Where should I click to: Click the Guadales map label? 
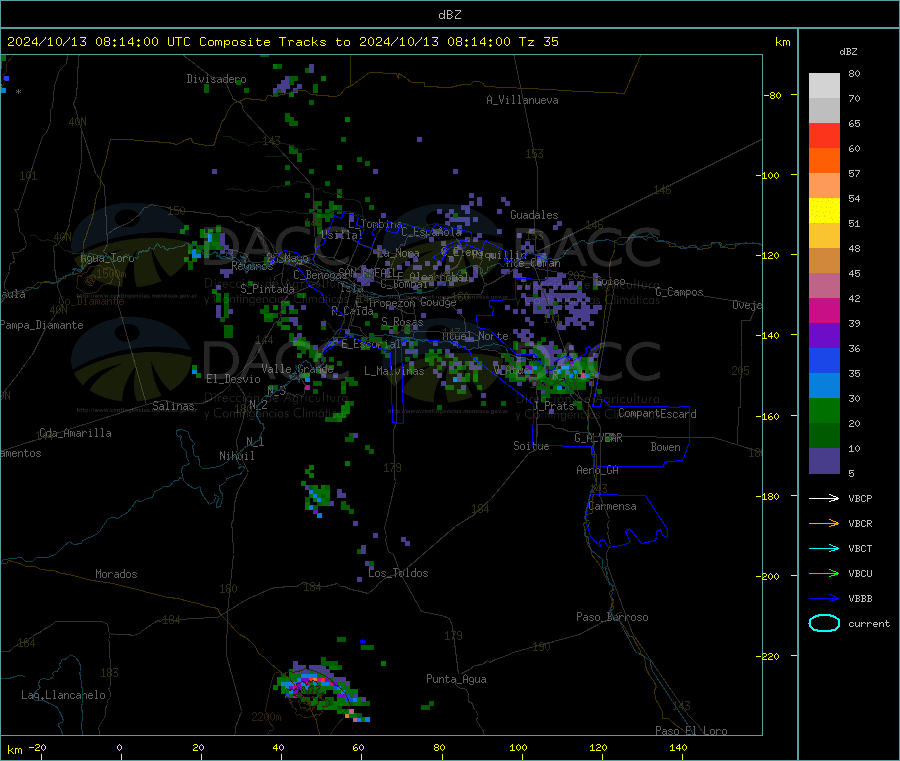point(534,215)
